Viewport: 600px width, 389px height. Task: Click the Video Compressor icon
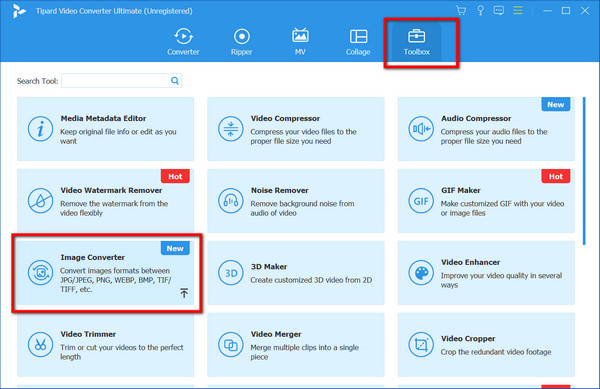[x=230, y=129]
